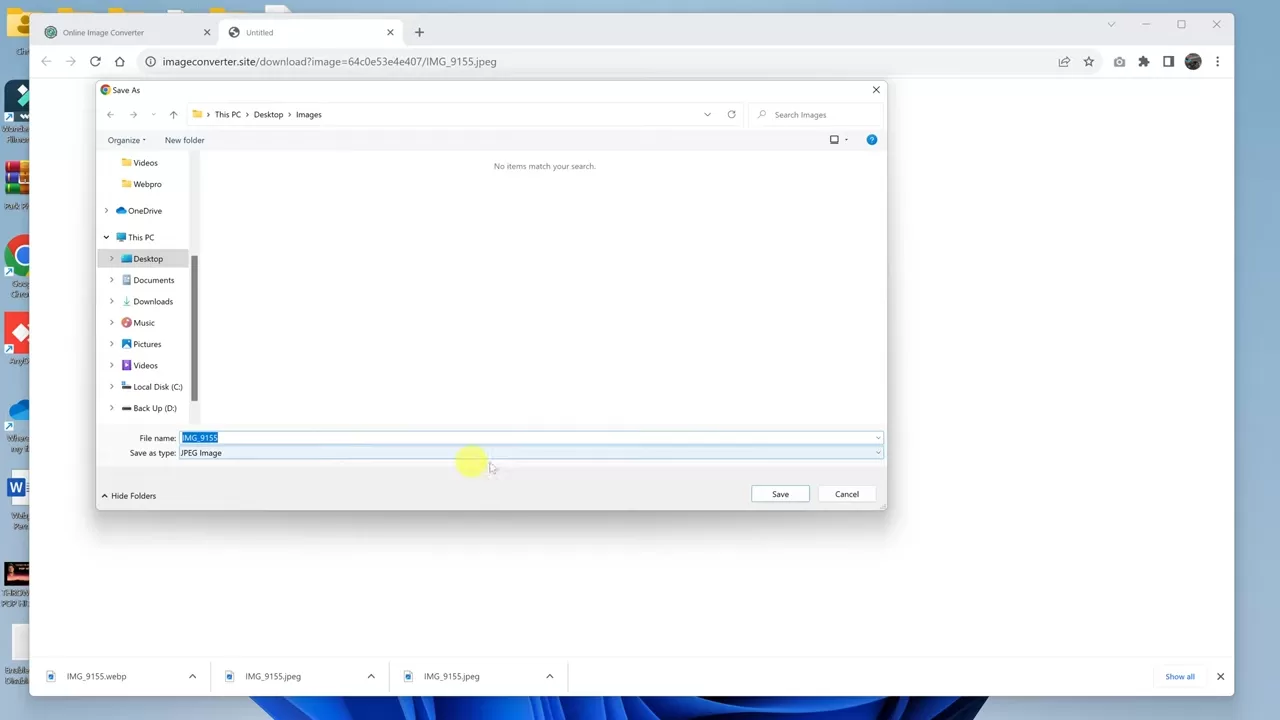
Task: Open the Chrome side panel icon
Action: pos(1168,62)
